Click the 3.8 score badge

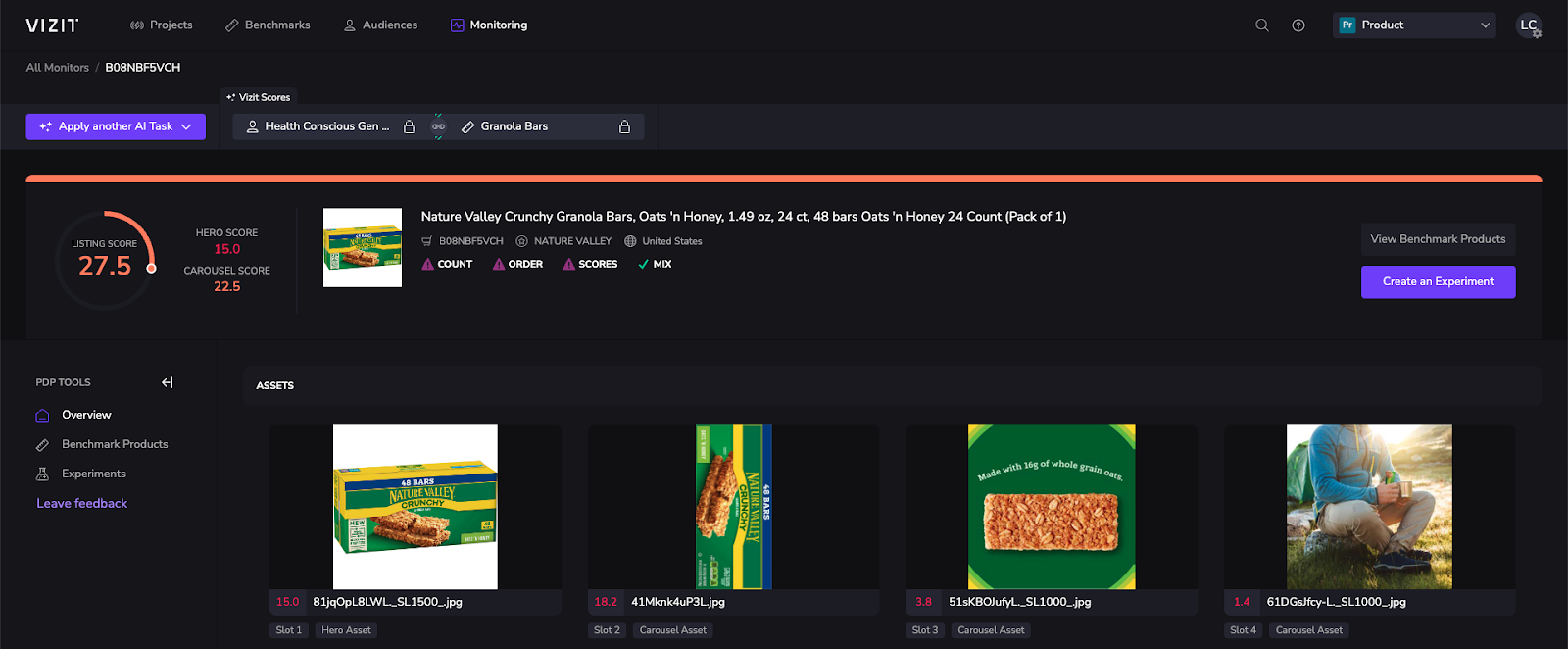coord(923,602)
